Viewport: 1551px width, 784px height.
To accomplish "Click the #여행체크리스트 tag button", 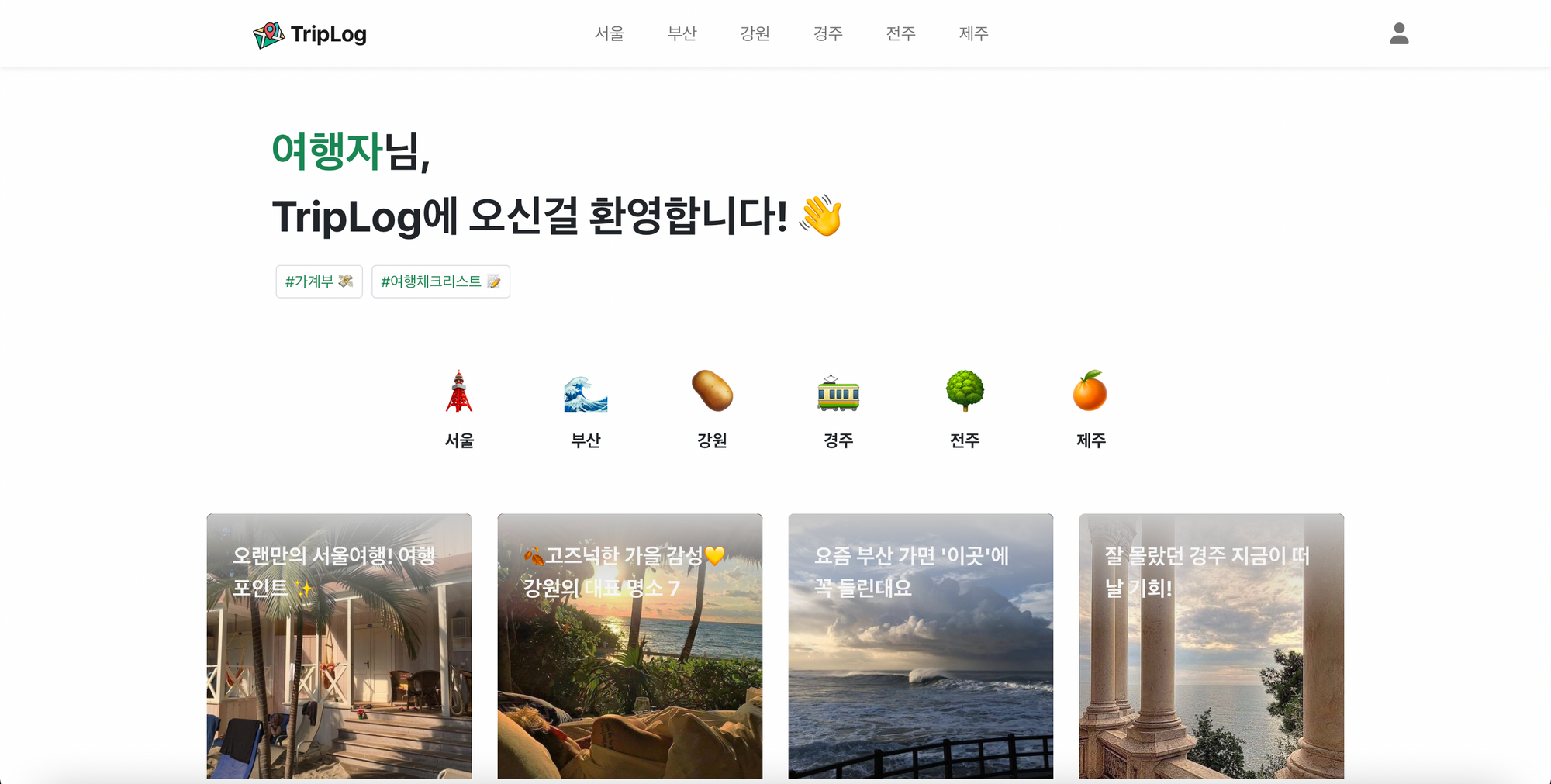I will click(x=441, y=281).
